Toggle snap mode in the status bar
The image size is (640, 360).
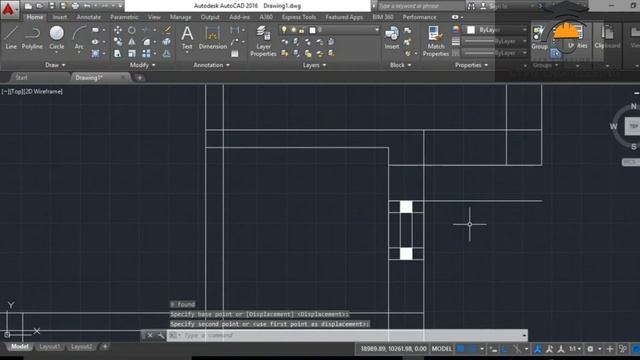pyautogui.click(x=473, y=349)
